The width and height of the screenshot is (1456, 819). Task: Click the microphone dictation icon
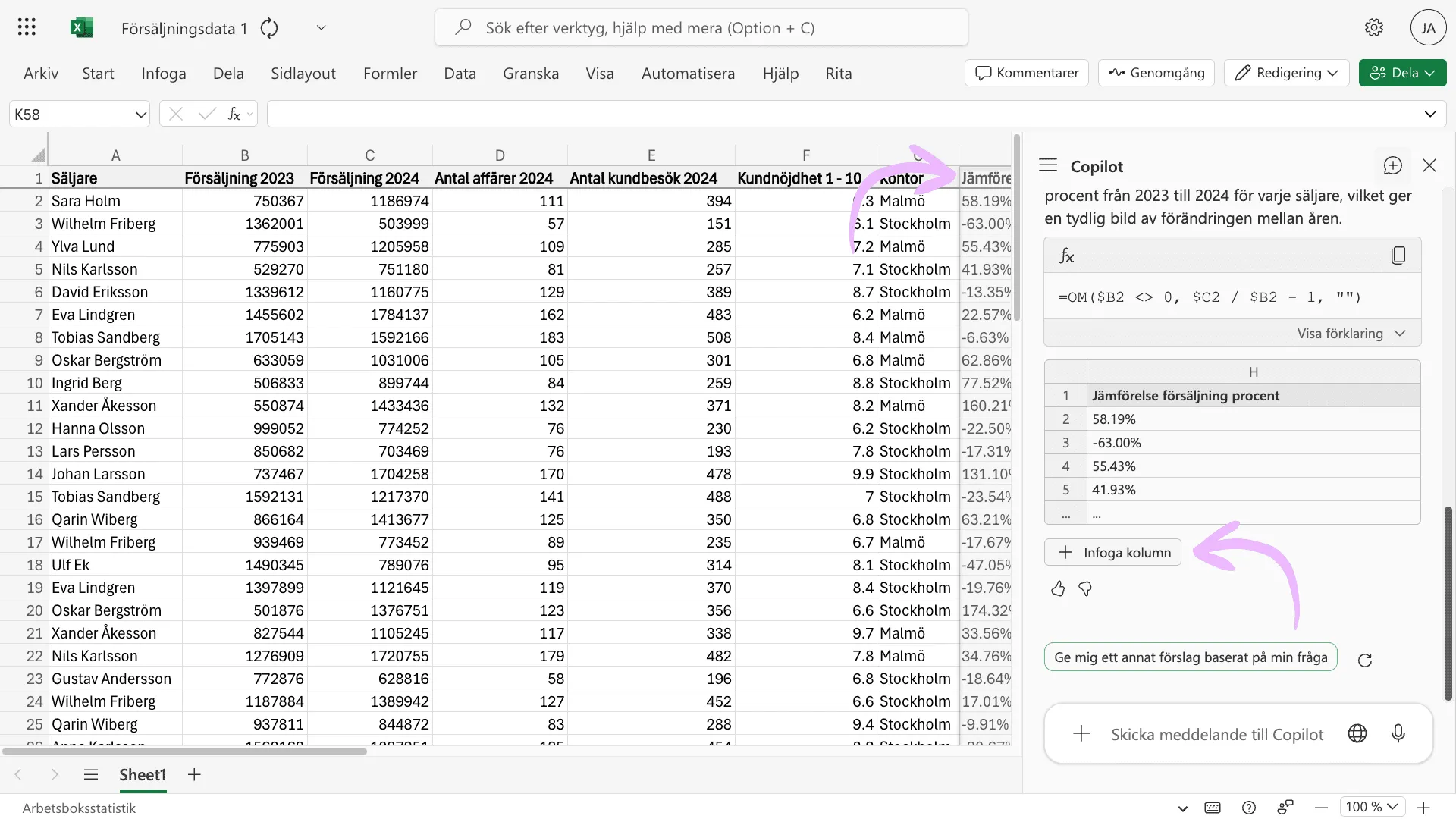coord(1398,733)
